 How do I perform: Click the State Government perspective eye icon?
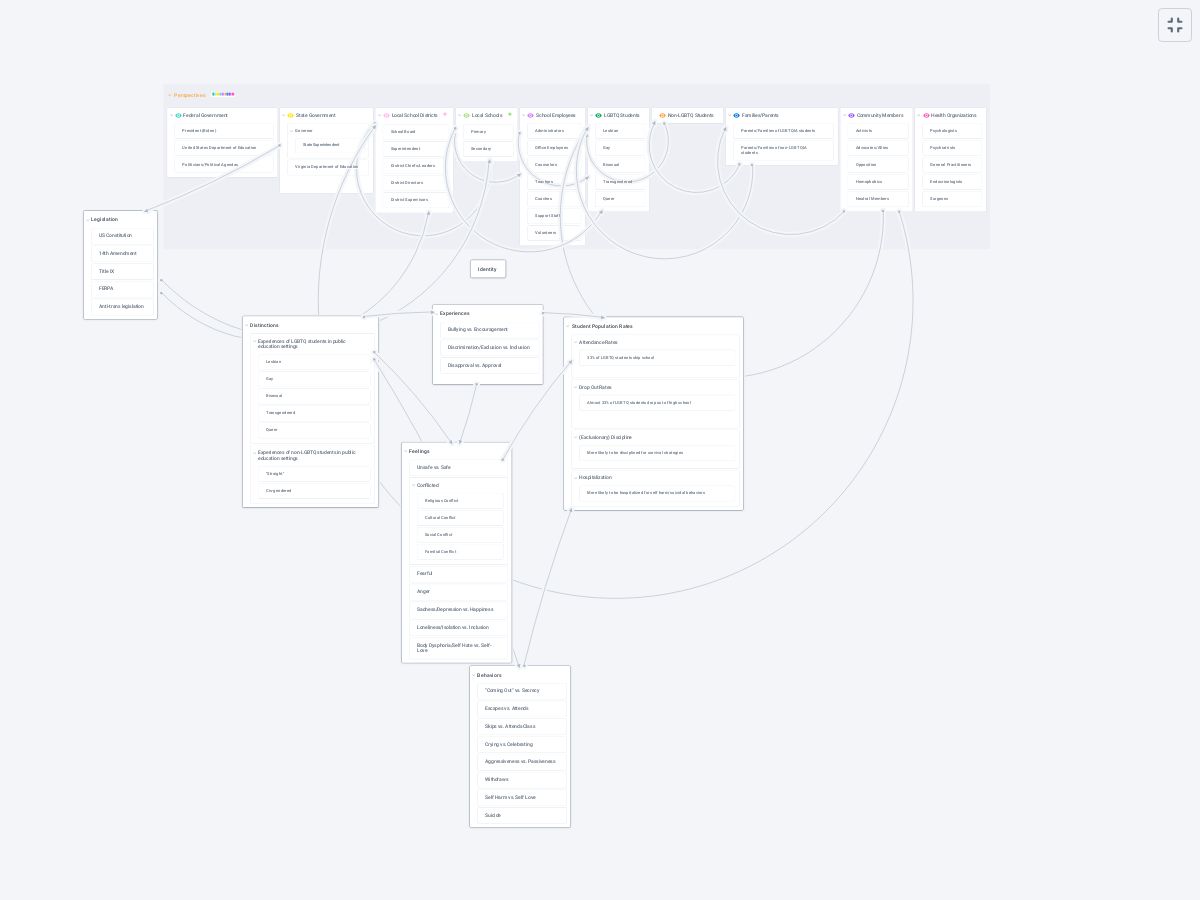point(291,116)
